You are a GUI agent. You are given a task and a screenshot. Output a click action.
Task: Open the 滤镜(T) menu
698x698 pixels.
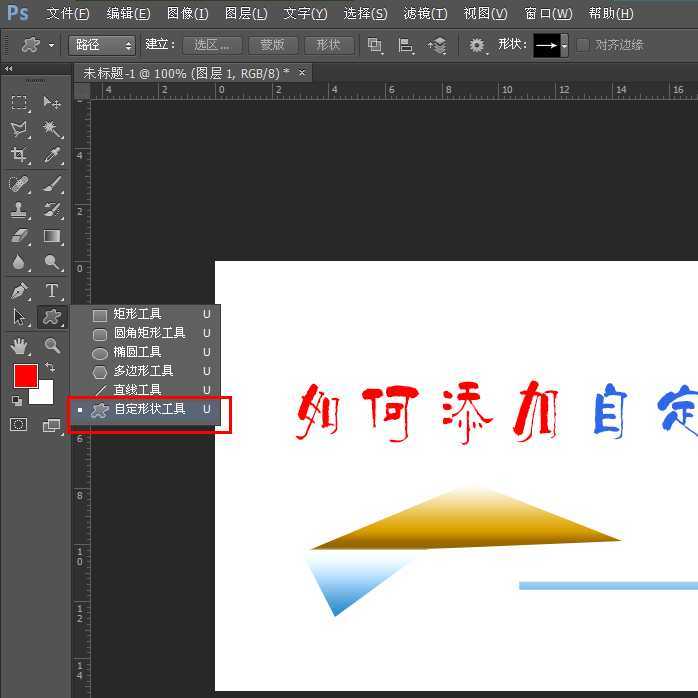click(x=425, y=14)
